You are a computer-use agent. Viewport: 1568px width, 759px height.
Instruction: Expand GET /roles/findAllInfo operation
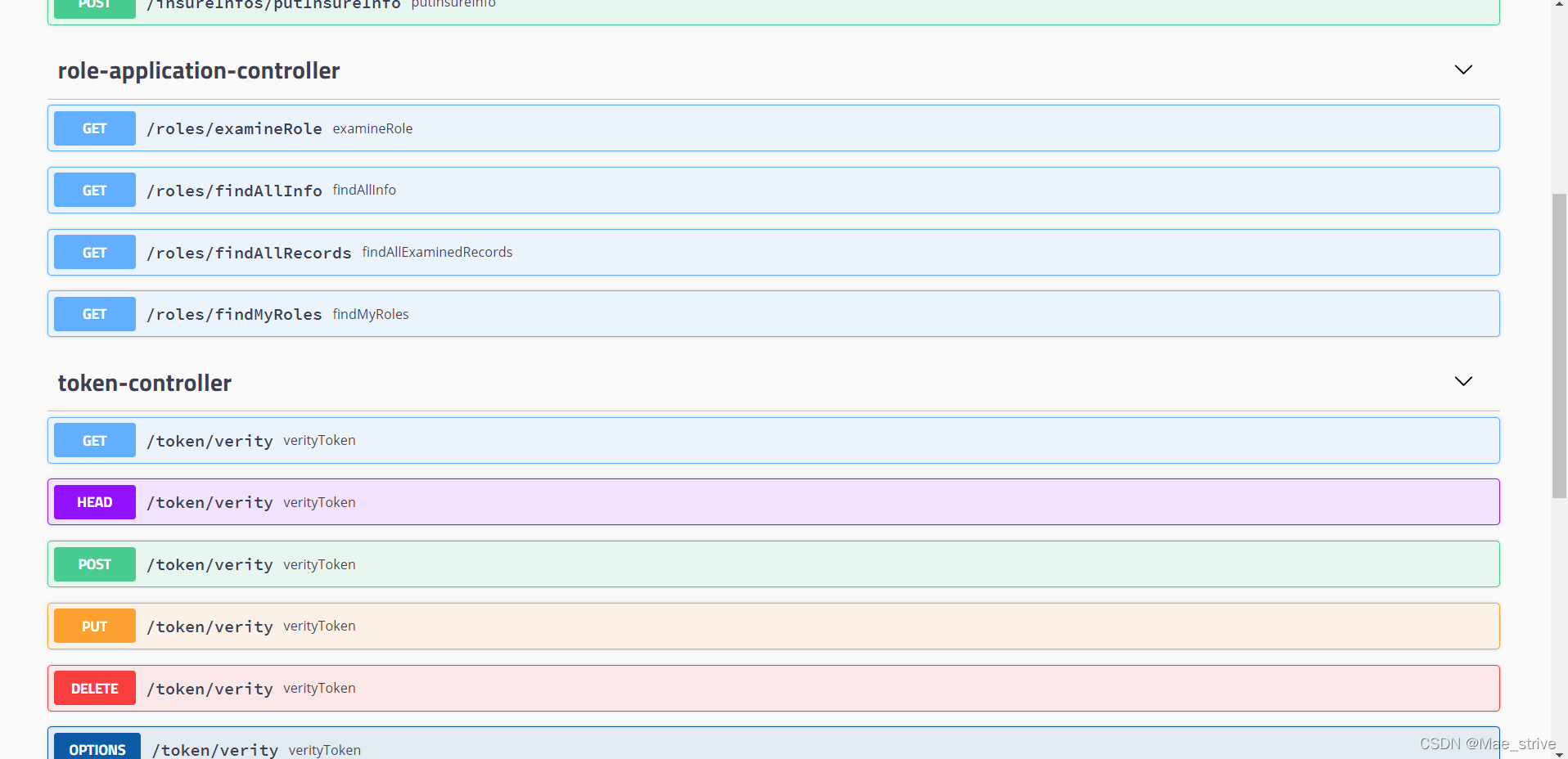coord(773,191)
